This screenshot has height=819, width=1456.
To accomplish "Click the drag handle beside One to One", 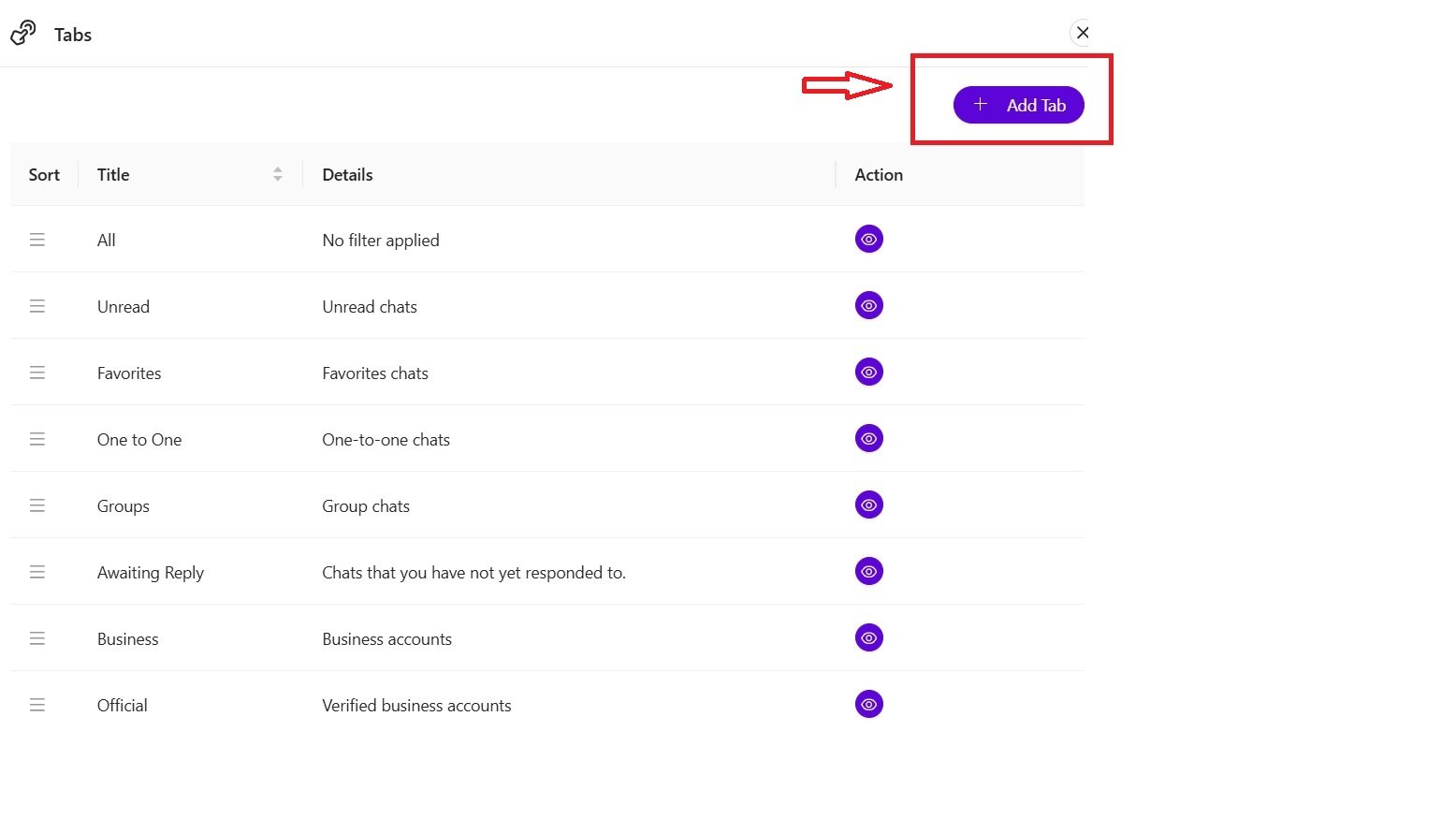I will (x=37, y=438).
